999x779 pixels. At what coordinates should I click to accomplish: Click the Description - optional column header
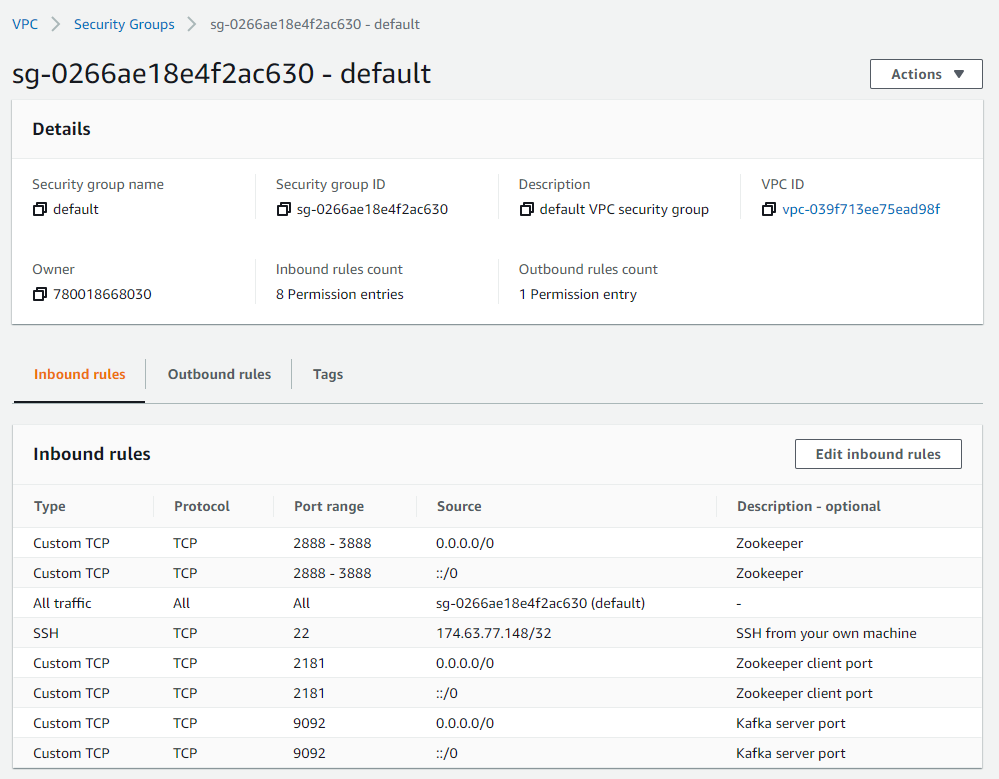(808, 507)
